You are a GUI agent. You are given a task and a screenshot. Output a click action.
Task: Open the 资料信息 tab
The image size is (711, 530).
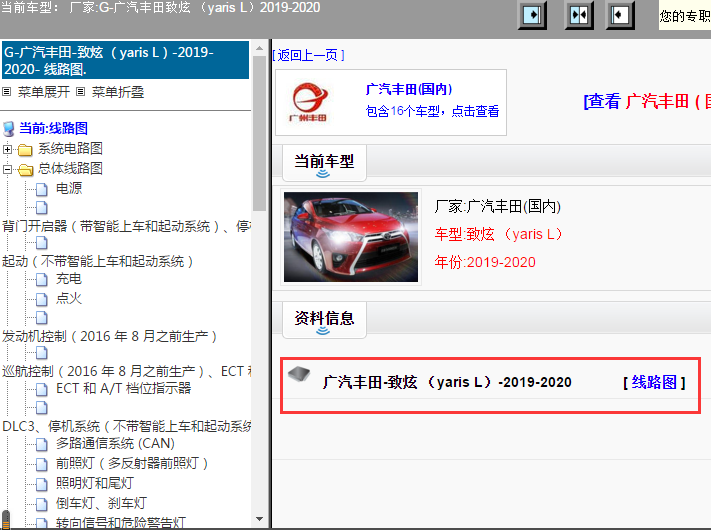click(324, 320)
